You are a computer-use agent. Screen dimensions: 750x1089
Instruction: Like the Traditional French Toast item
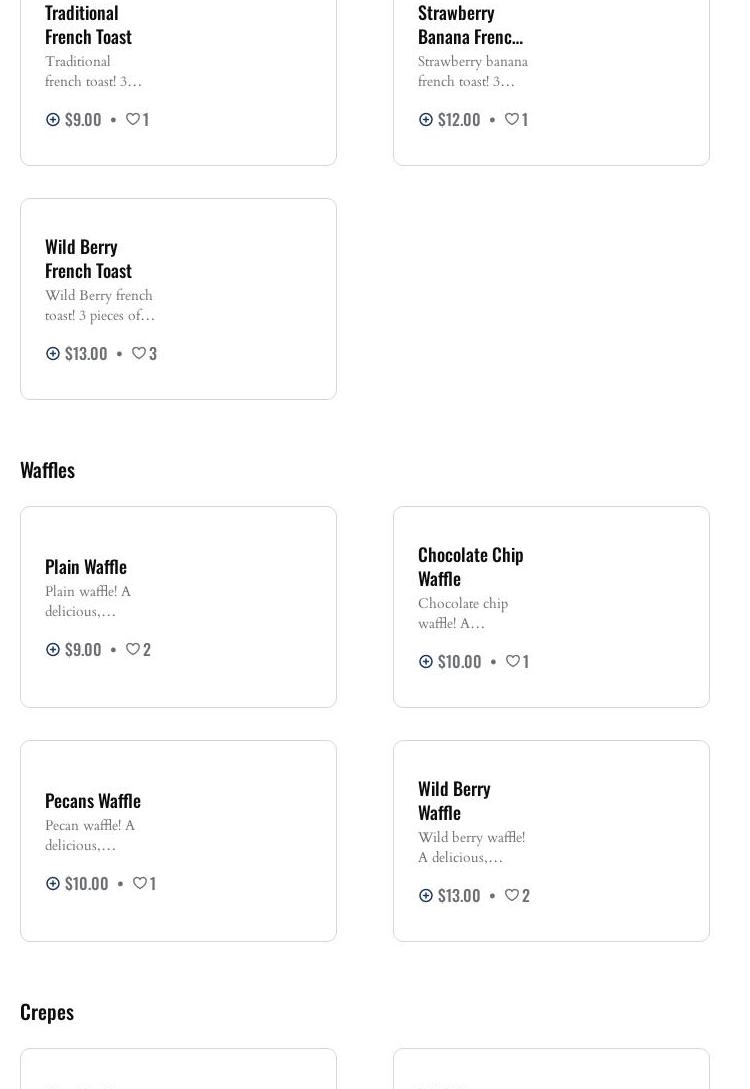[x=132, y=119]
